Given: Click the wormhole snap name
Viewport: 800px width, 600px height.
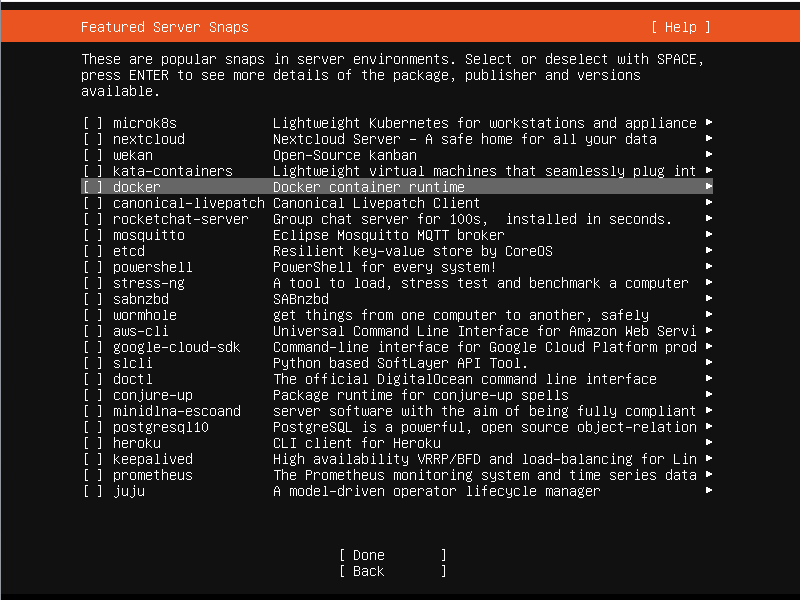Looking at the screenshot, I should tap(145, 315).
